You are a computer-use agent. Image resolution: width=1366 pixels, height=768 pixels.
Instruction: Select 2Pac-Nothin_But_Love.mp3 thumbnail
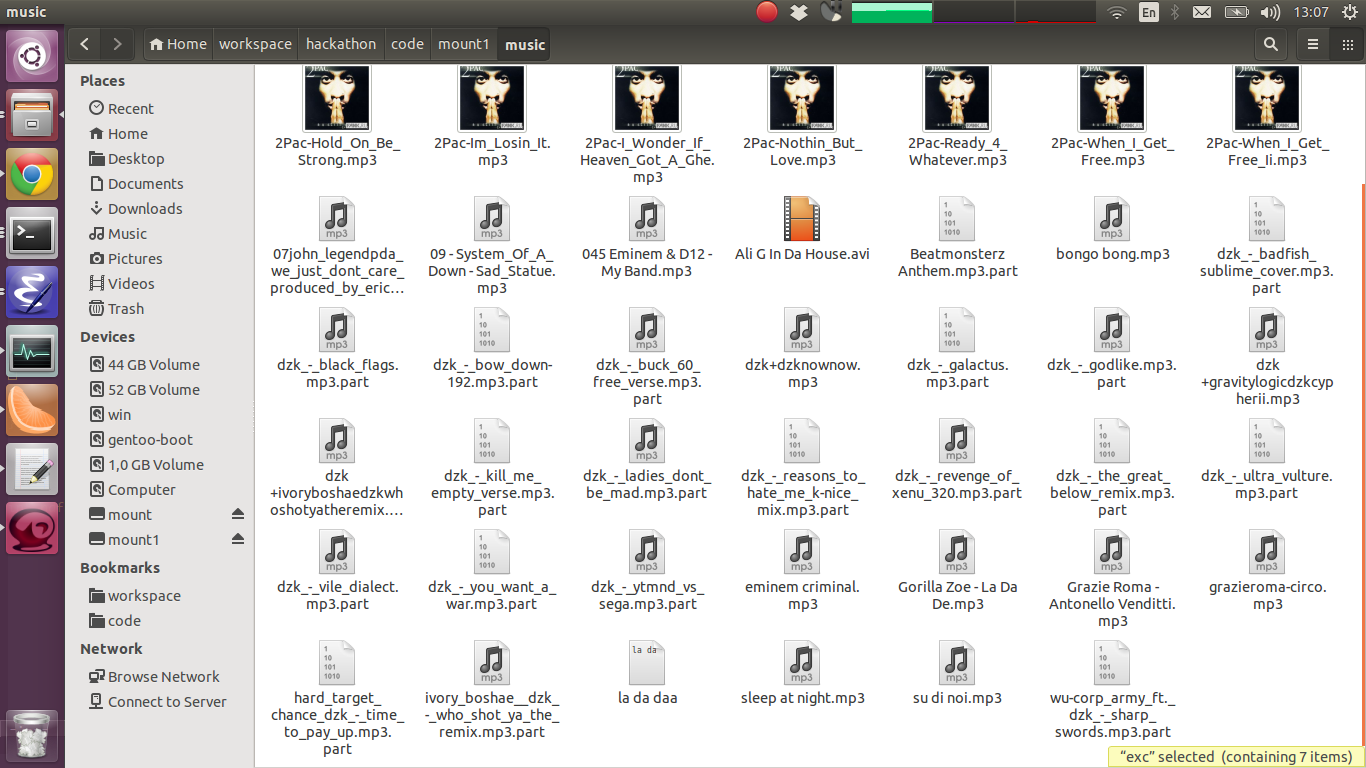tap(802, 98)
